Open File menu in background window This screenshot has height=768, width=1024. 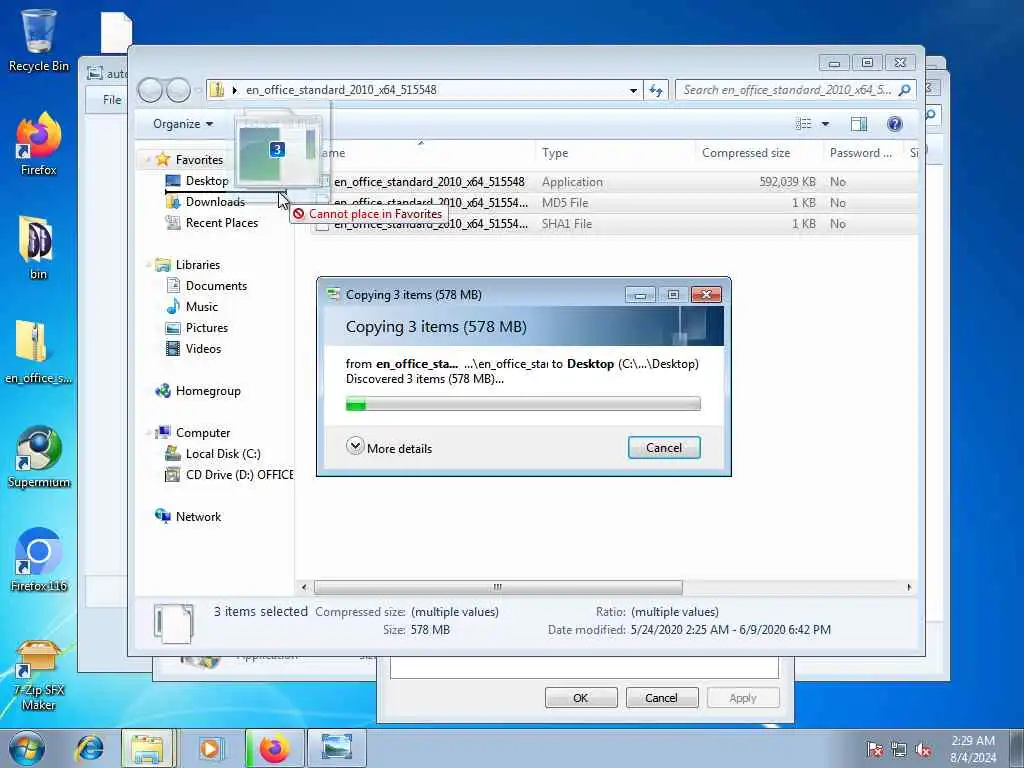point(112,99)
